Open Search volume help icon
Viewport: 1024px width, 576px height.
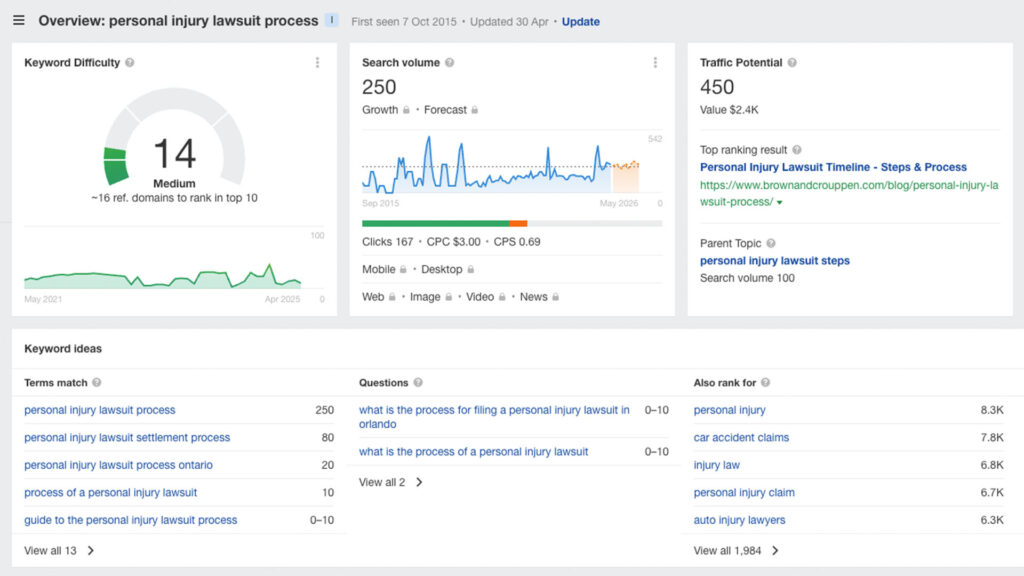449,63
